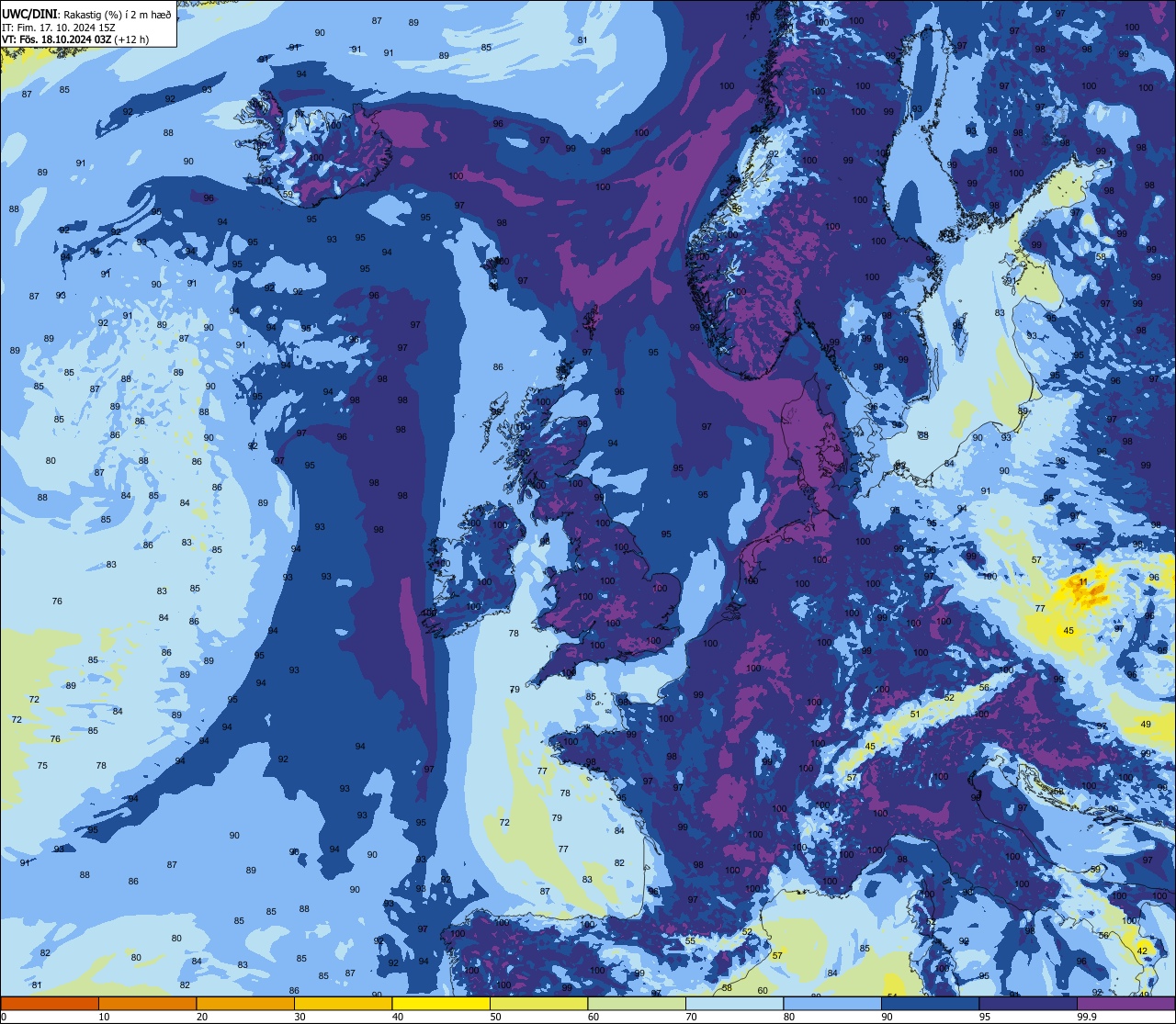Click the 70–80% light blue legend segment
The image size is (1176, 1024).
point(734,1003)
